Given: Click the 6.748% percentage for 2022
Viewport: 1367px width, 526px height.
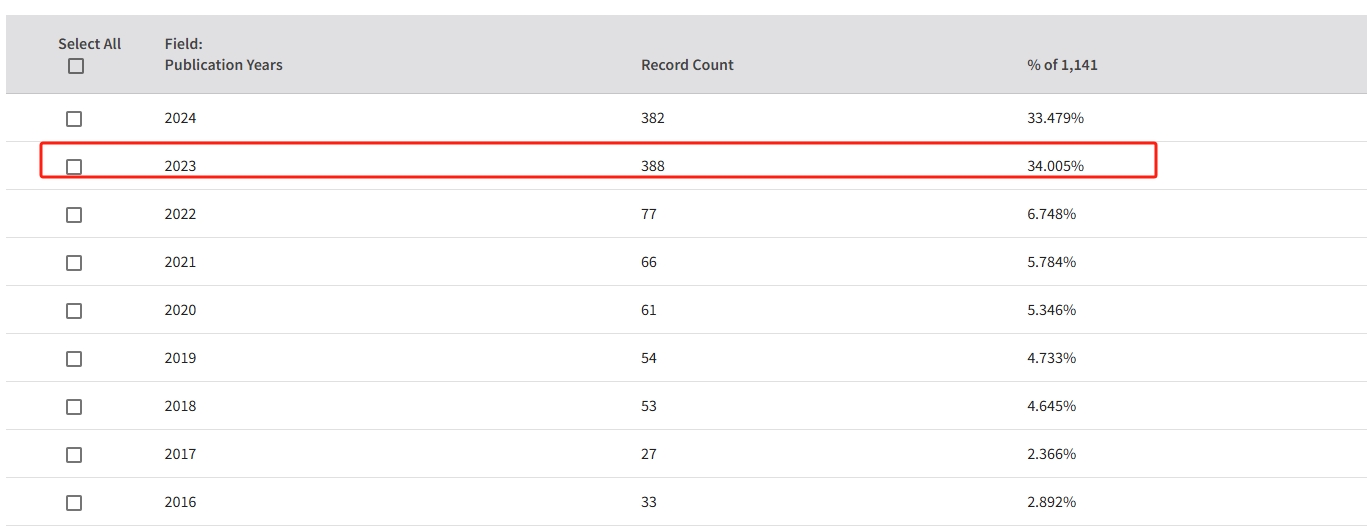Looking at the screenshot, I should point(1051,214).
